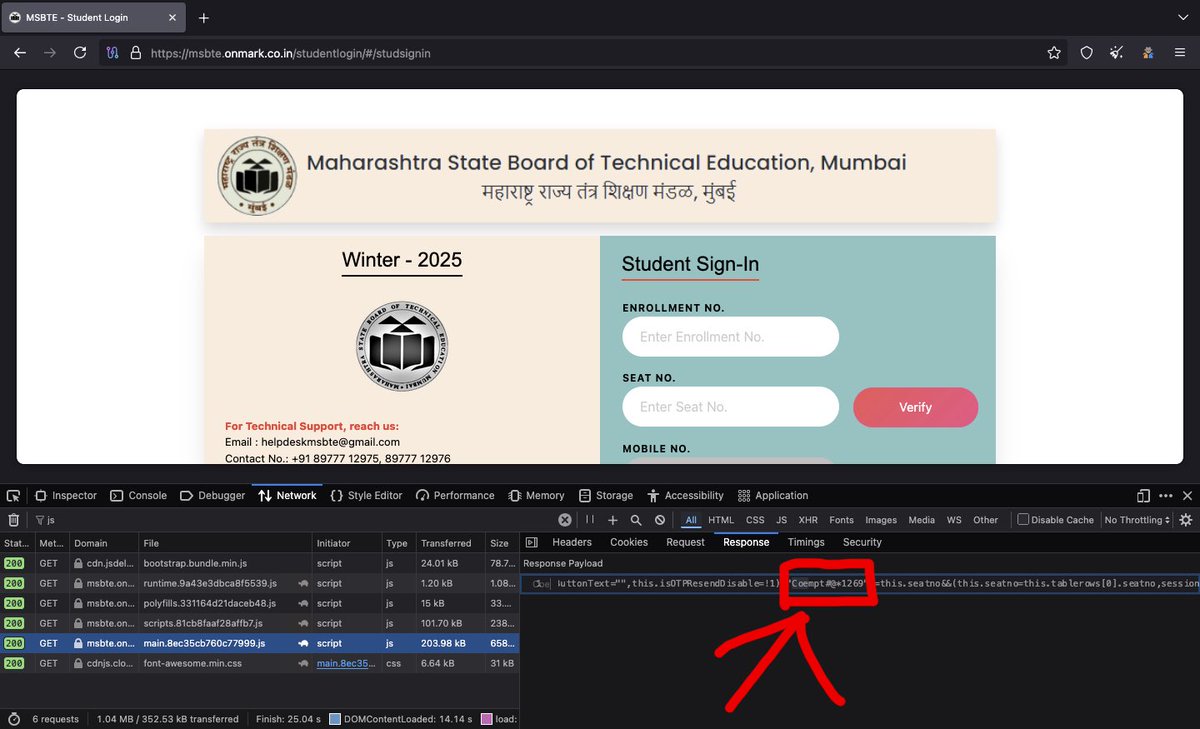Open the No Throttling dropdown
This screenshot has width=1200, height=729.
[x=1138, y=520]
